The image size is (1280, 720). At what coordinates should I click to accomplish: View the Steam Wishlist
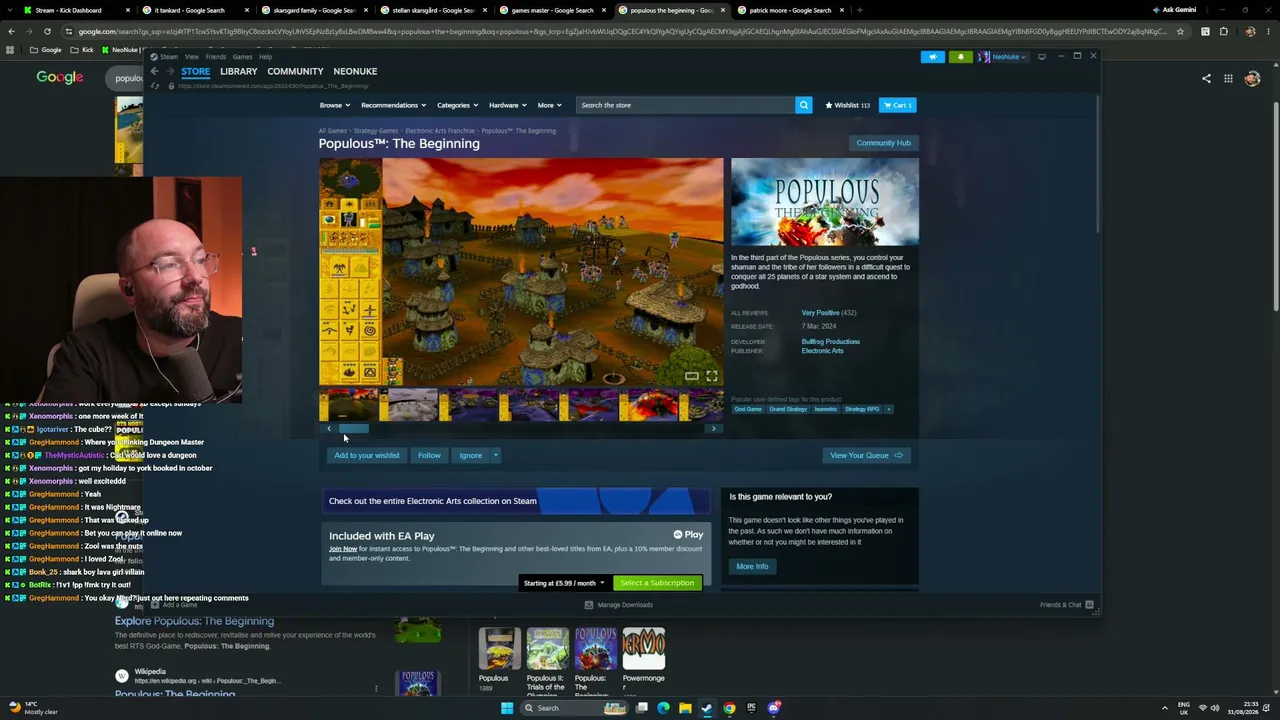pos(847,105)
